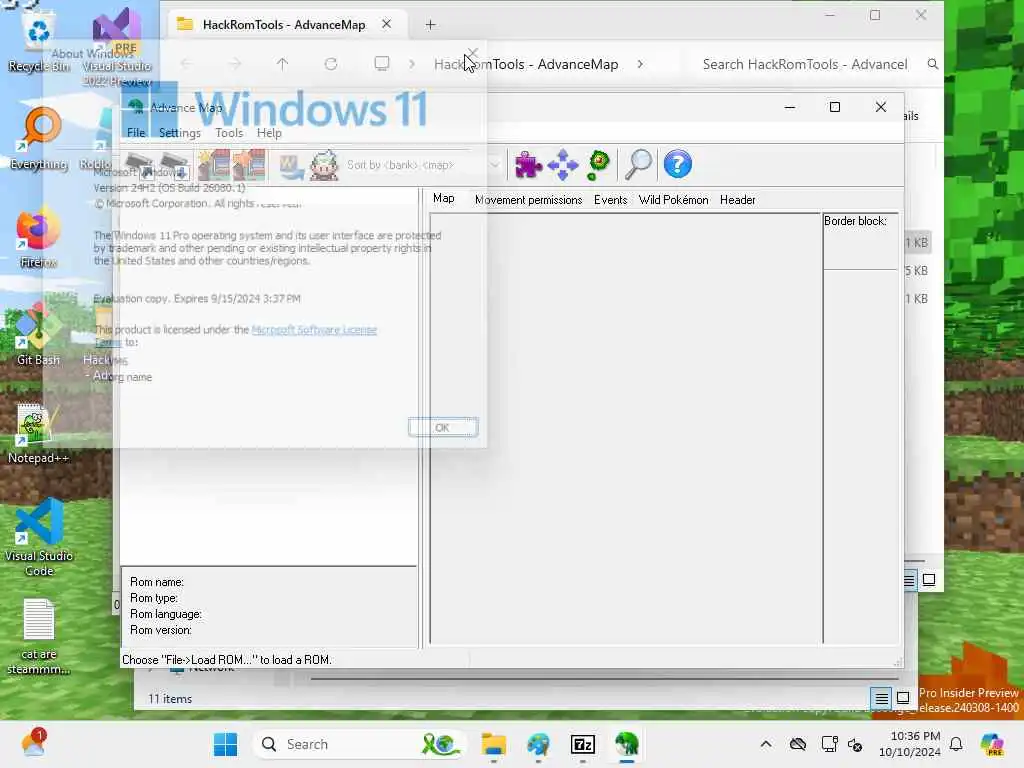This screenshot has height=768, width=1024.
Task: Select large icons view in File Explorer status bar
Action: 903,698
